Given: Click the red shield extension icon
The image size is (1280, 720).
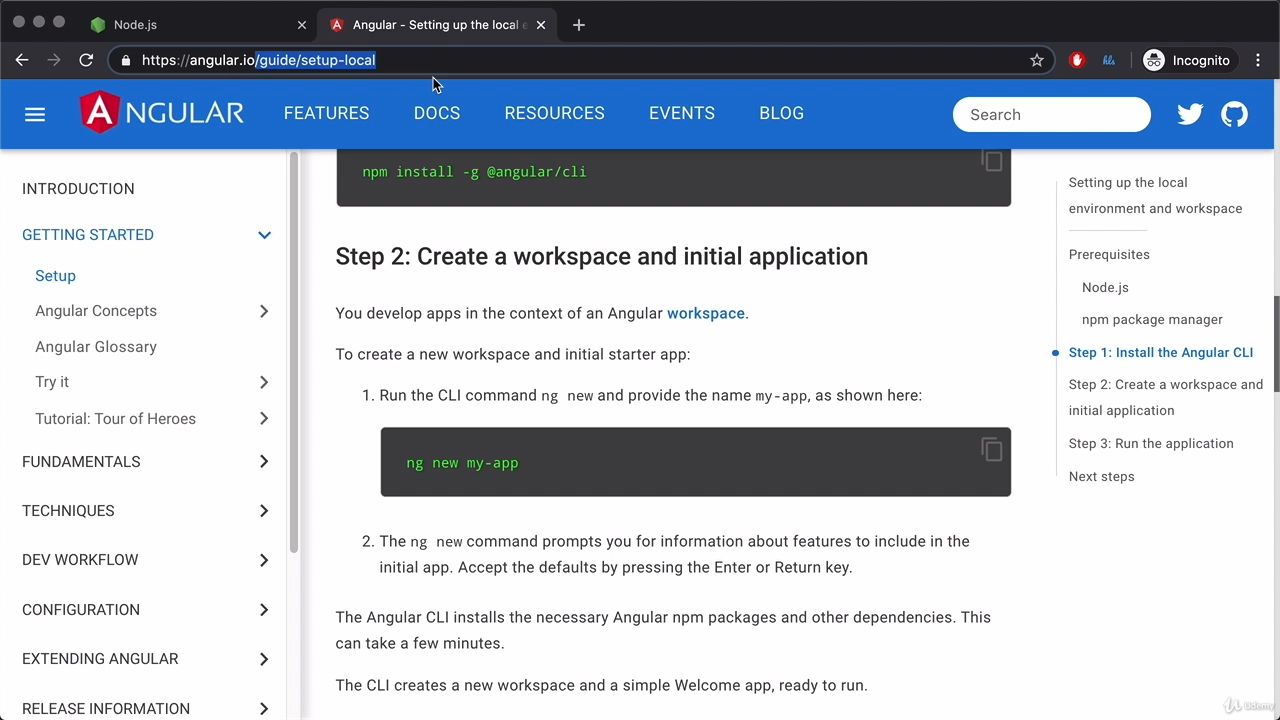Looking at the screenshot, I should pyautogui.click(x=1077, y=60).
